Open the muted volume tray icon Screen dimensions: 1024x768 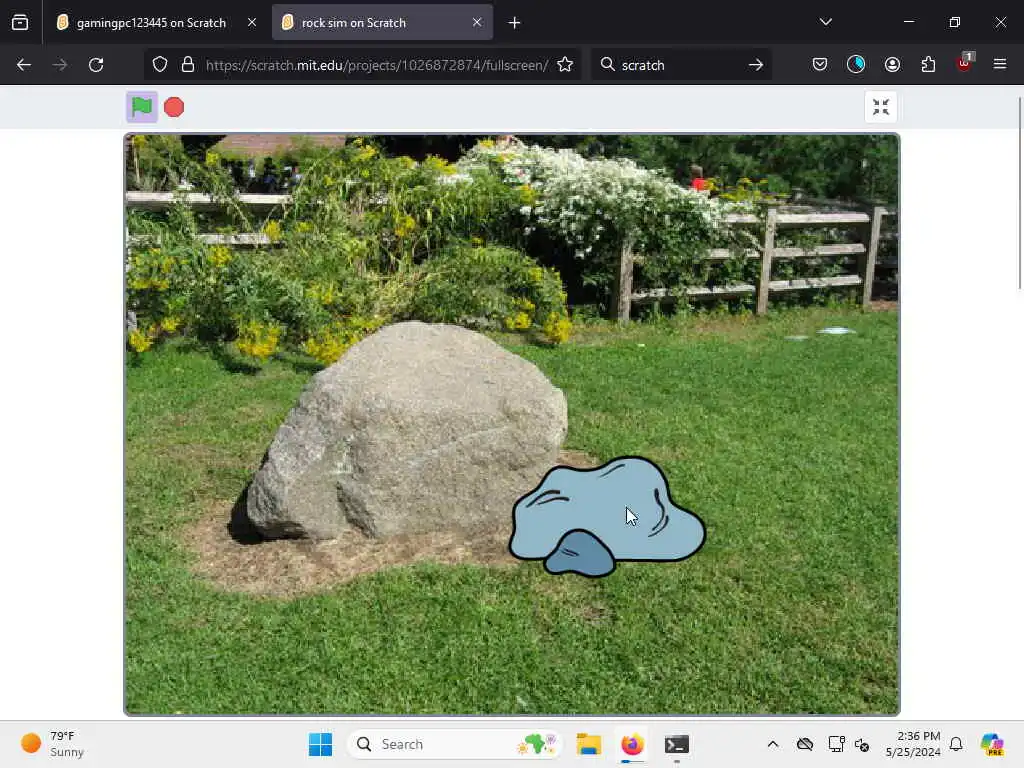(862, 744)
